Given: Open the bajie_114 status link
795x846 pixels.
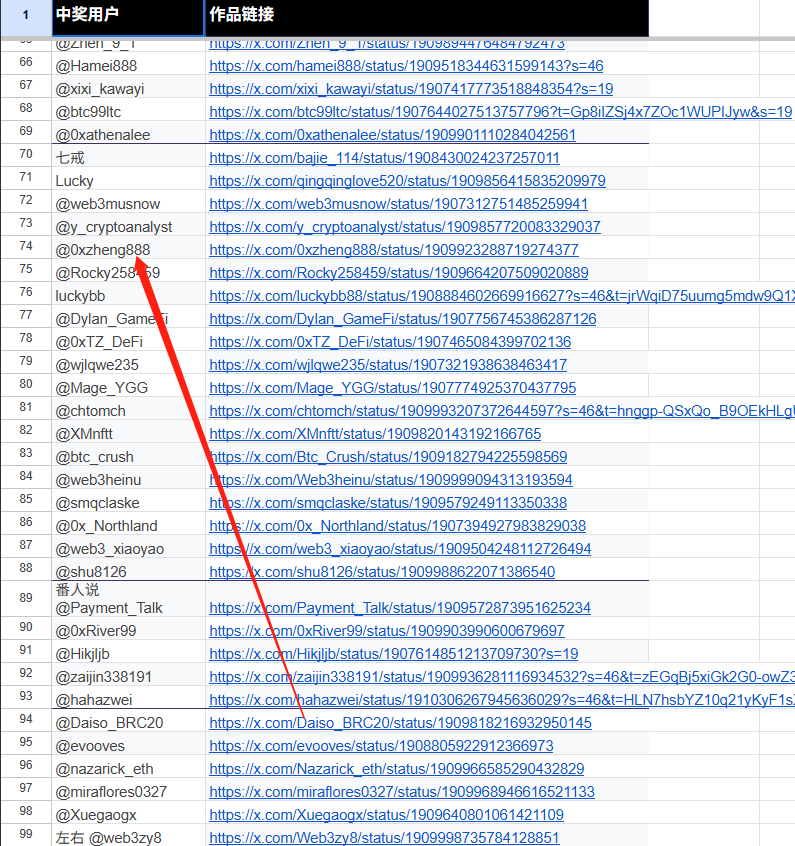Looking at the screenshot, I should click(384, 158).
